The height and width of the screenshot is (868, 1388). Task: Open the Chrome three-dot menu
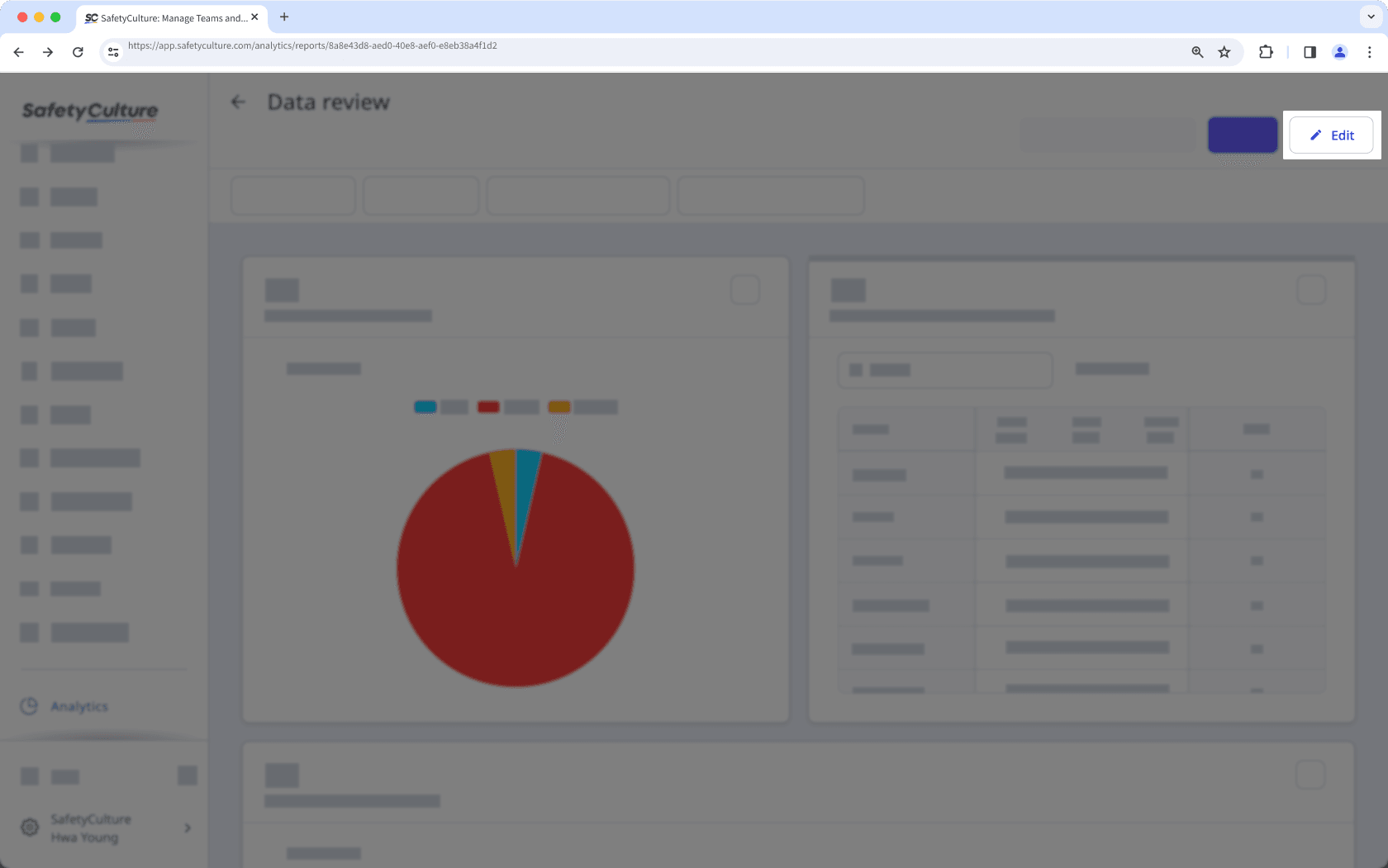point(1369,52)
